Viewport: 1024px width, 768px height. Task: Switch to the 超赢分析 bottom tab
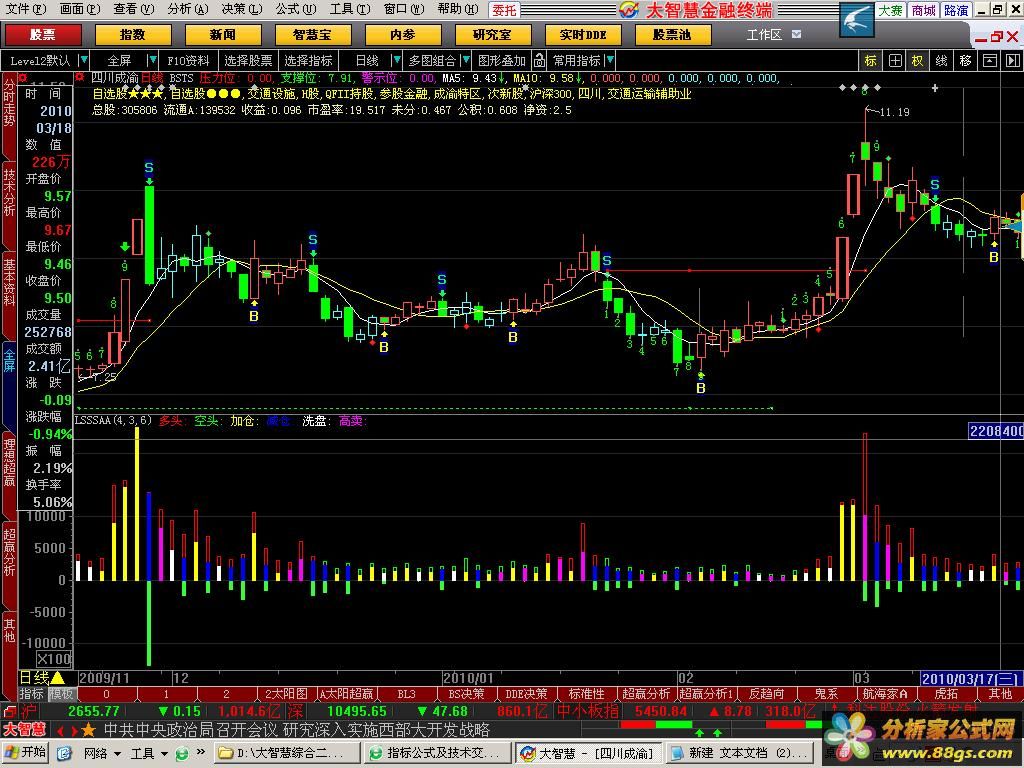646,693
